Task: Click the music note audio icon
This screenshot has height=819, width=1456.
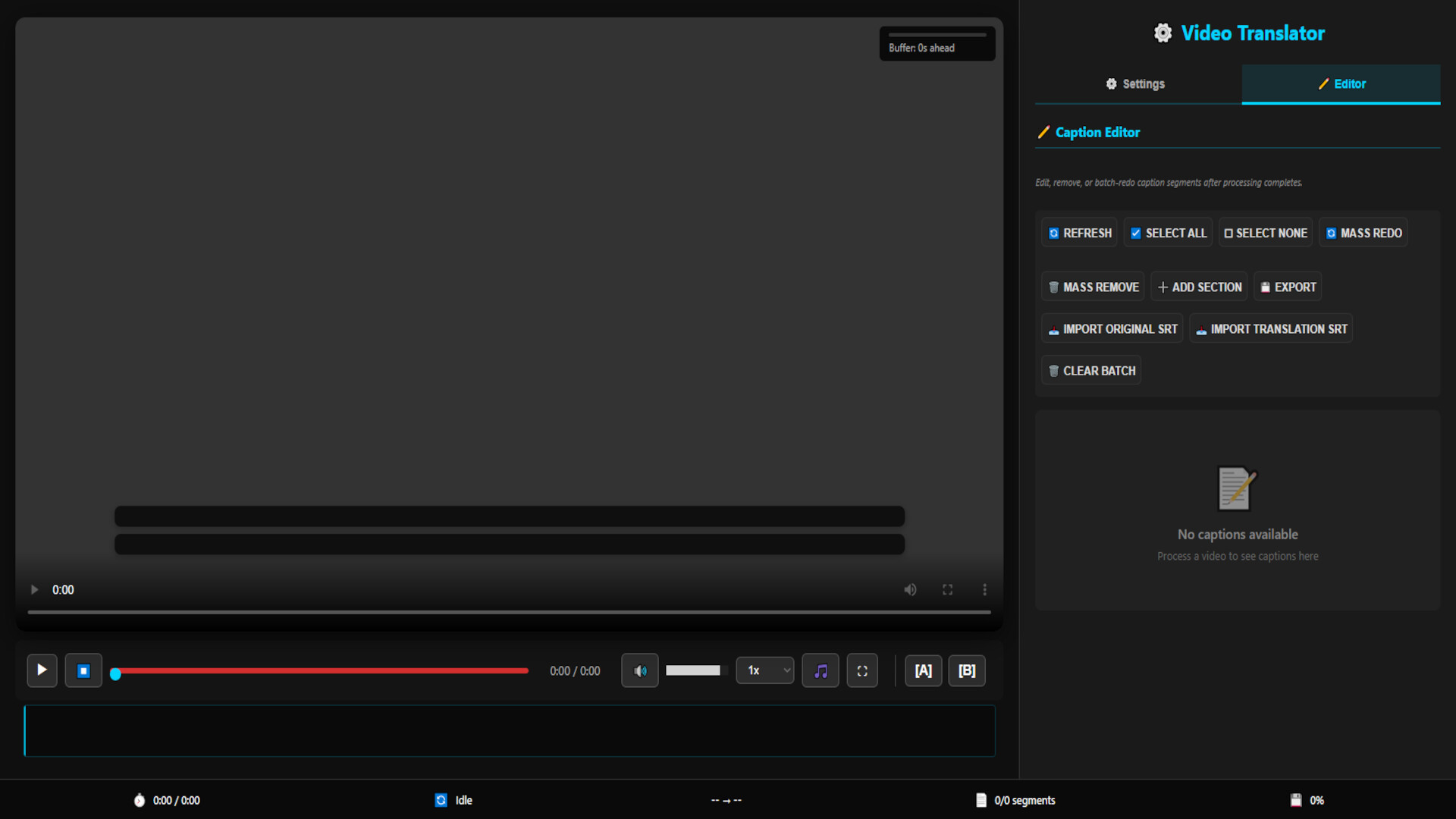Action: pyautogui.click(x=820, y=670)
